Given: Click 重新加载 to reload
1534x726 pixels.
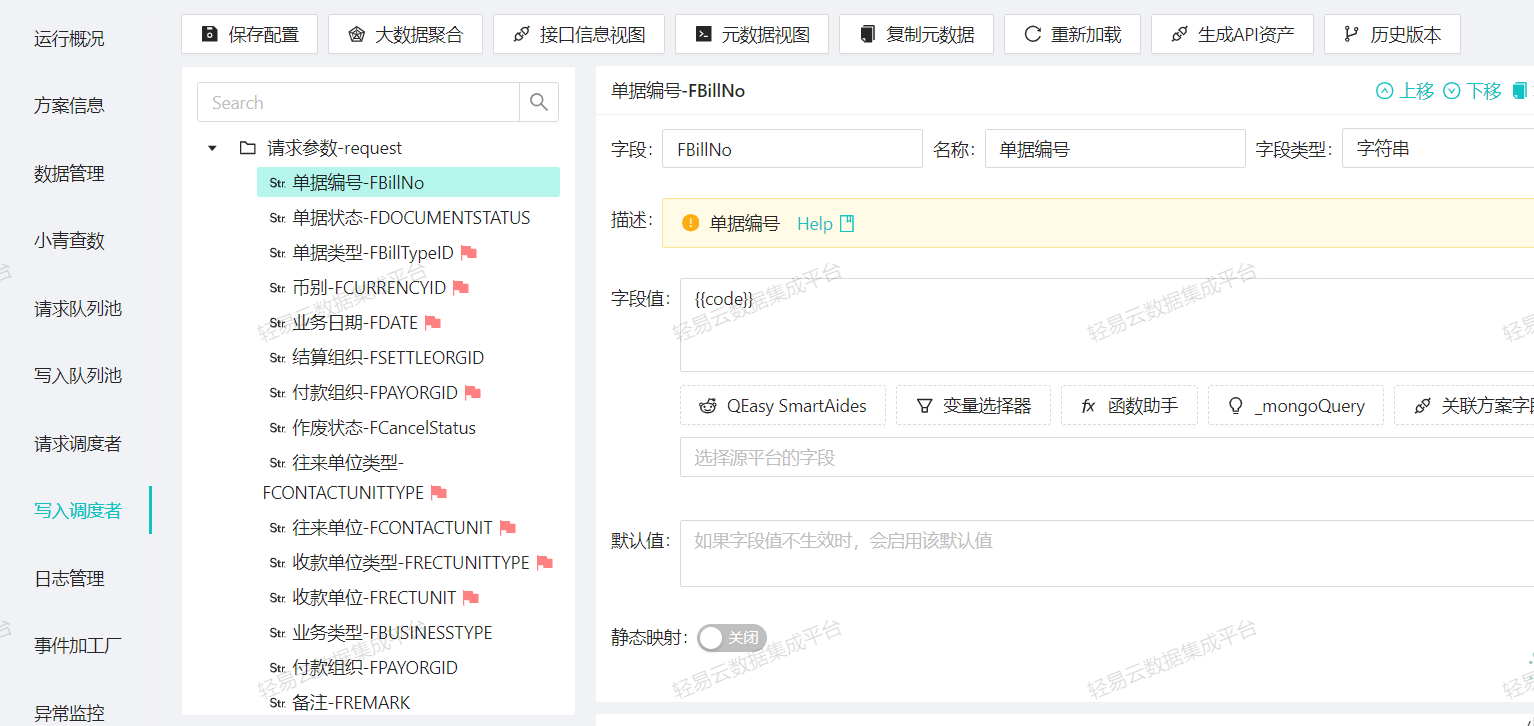Looking at the screenshot, I should point(1072,34).
